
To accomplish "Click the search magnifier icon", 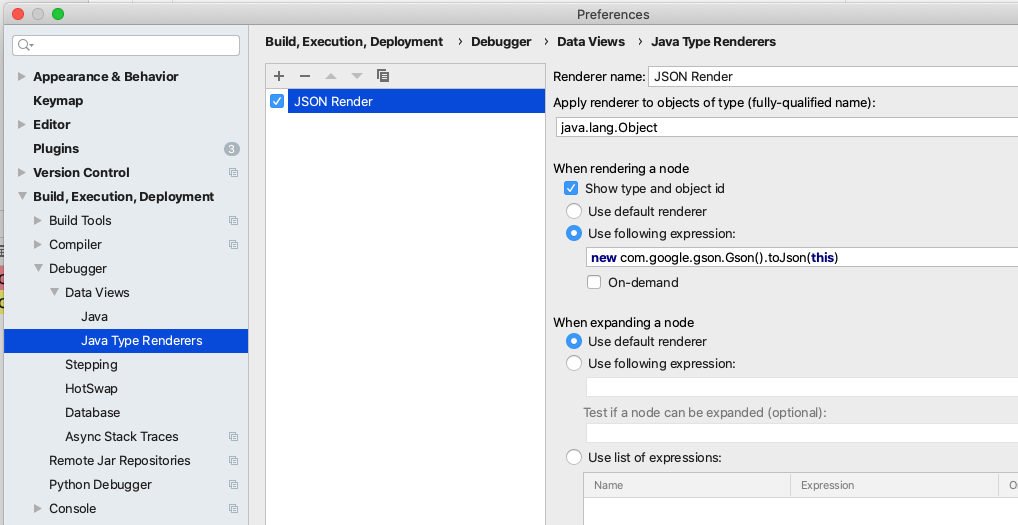I will click(25, 45).
